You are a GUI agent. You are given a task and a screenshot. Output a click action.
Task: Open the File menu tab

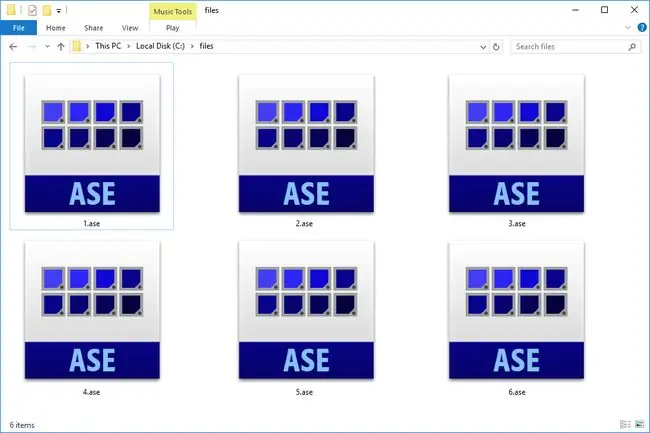19,28
